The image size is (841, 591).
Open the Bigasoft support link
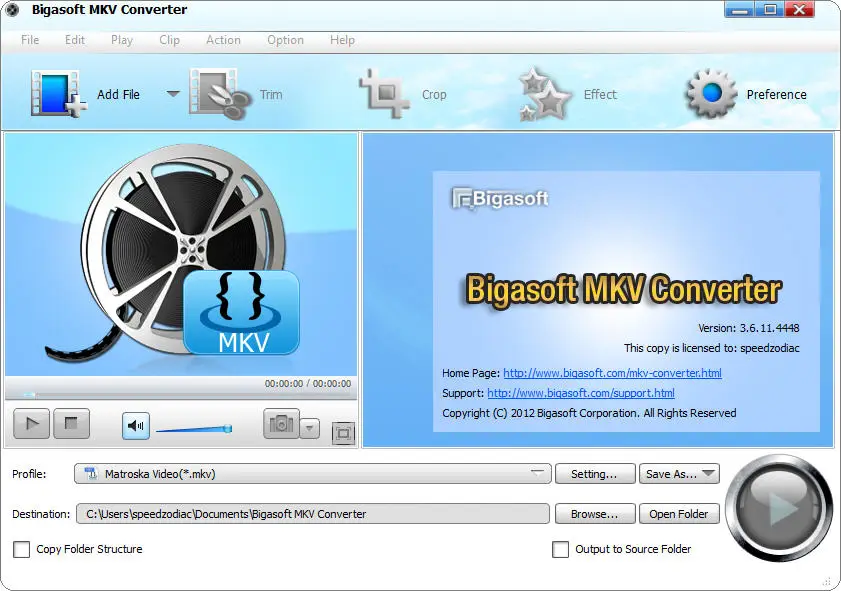pyautogui.click(x=581, y=393)
